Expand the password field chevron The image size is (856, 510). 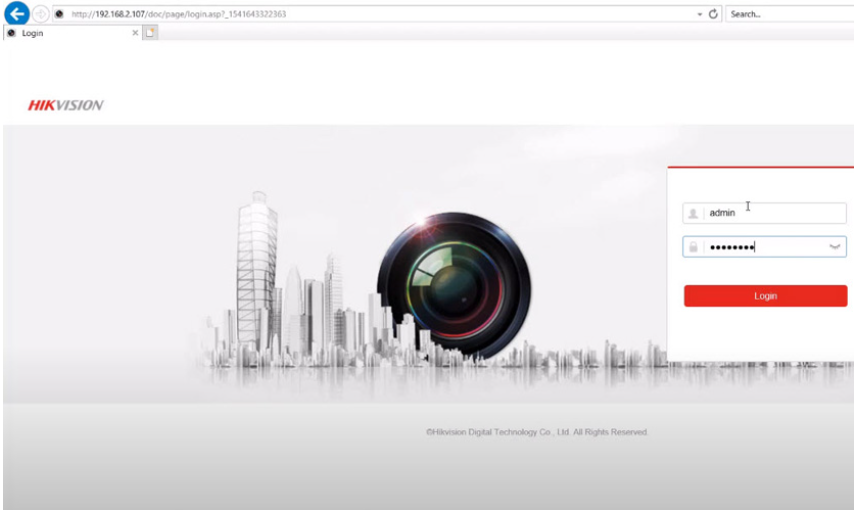[835, 247]
